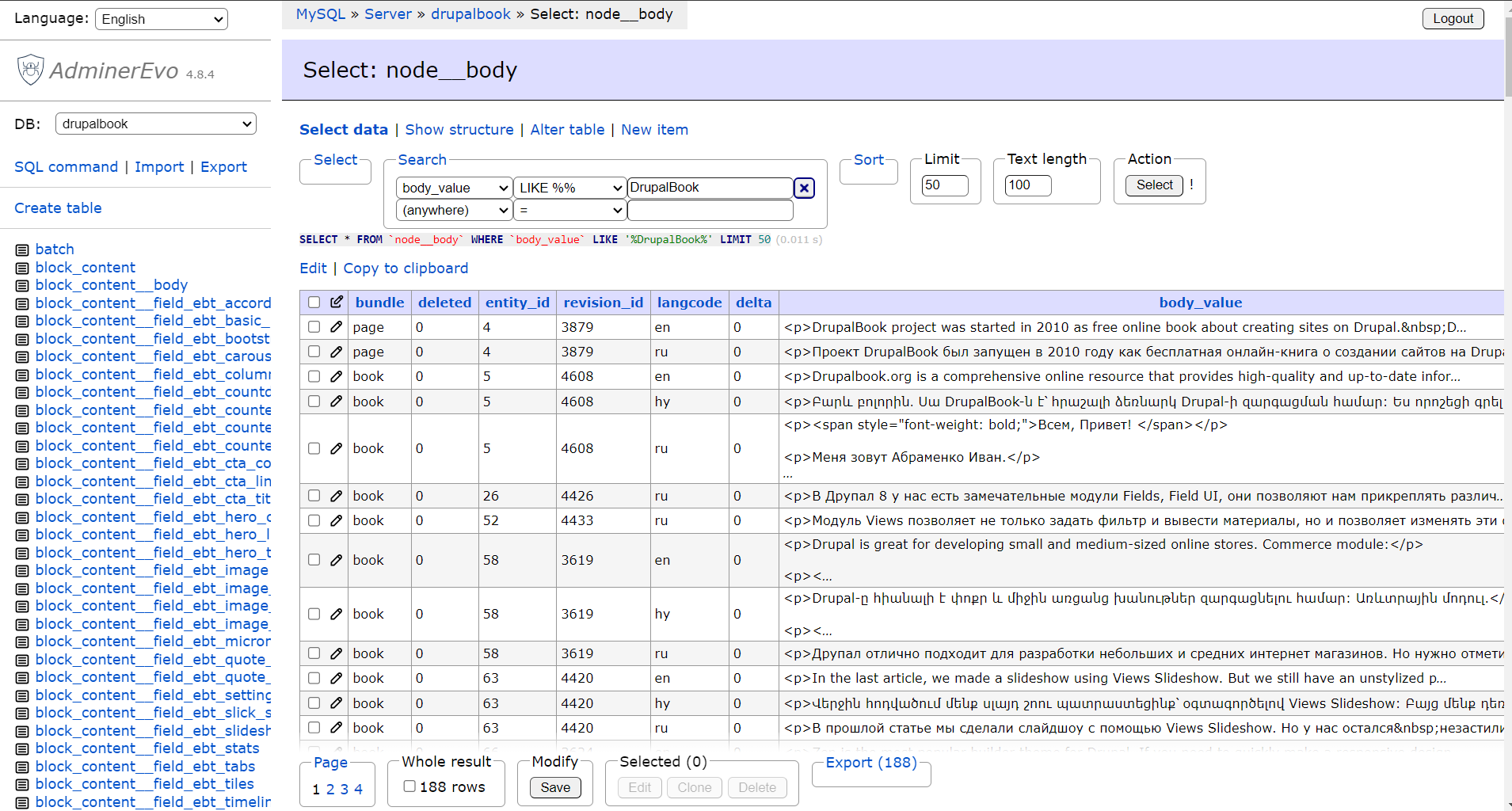Click the AdminerEvo logo icon

coord(31,70)
